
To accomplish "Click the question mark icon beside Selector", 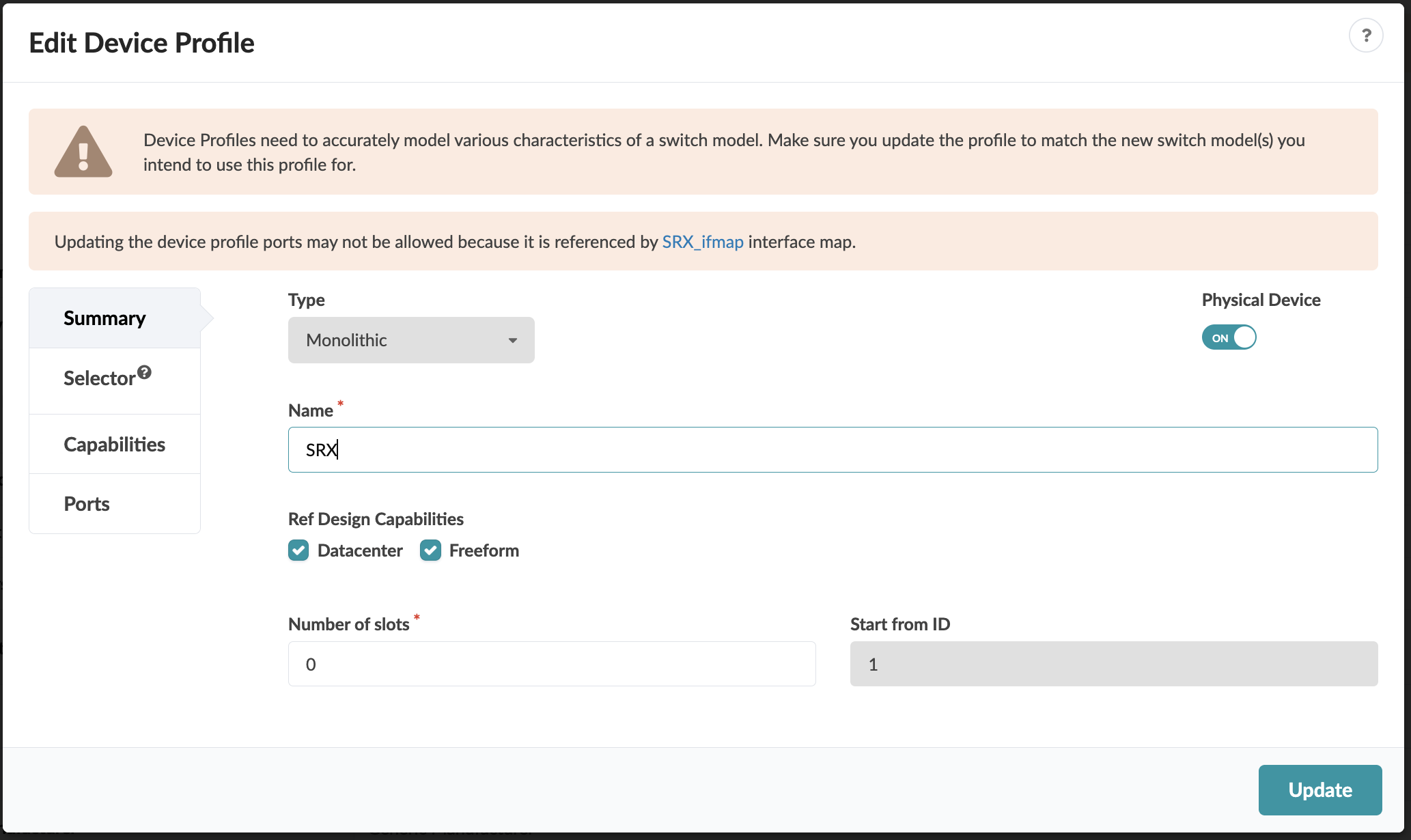I will (x=144, y=371).
